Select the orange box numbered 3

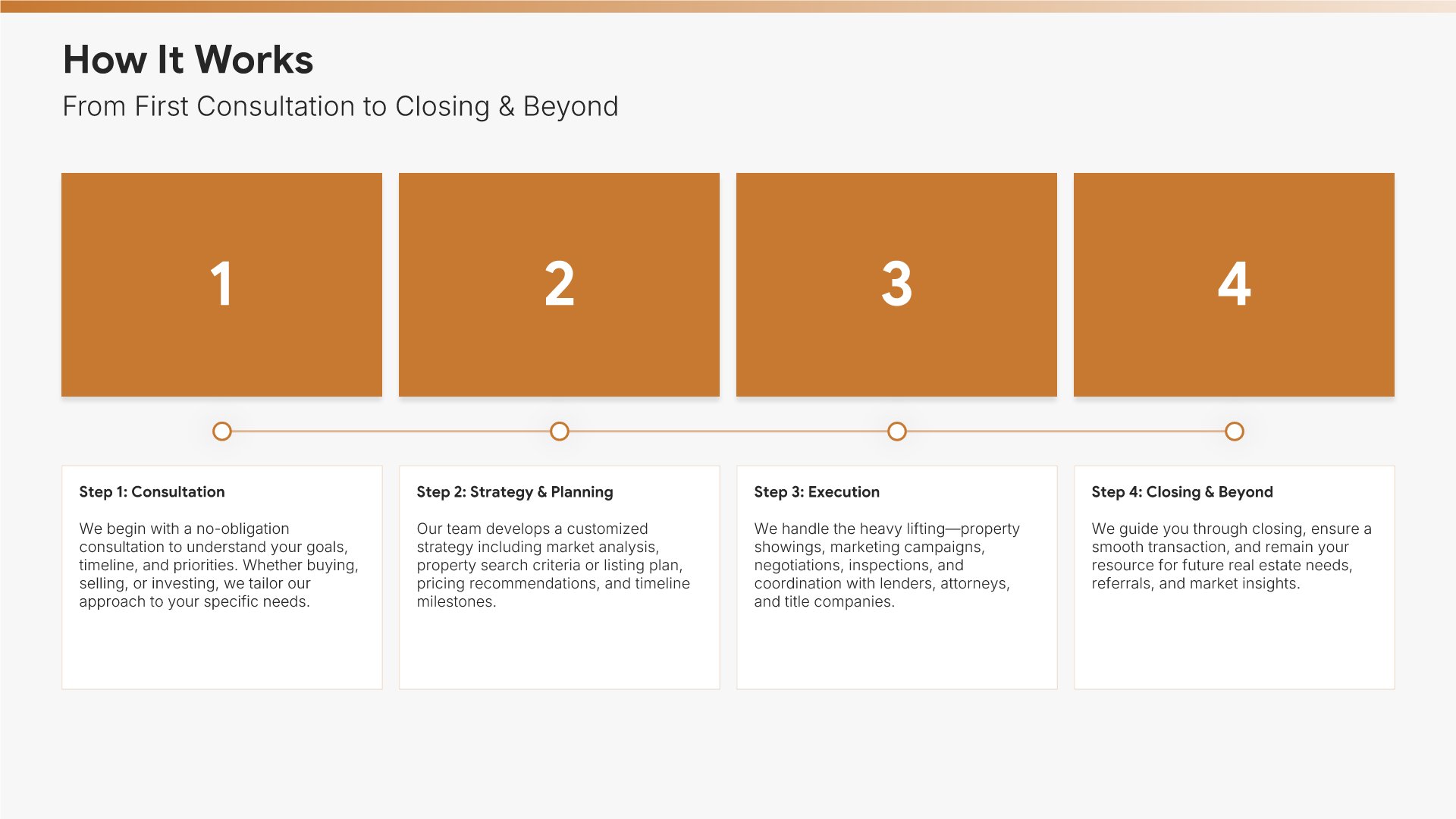pyautogui.click(x=896, y=284)
